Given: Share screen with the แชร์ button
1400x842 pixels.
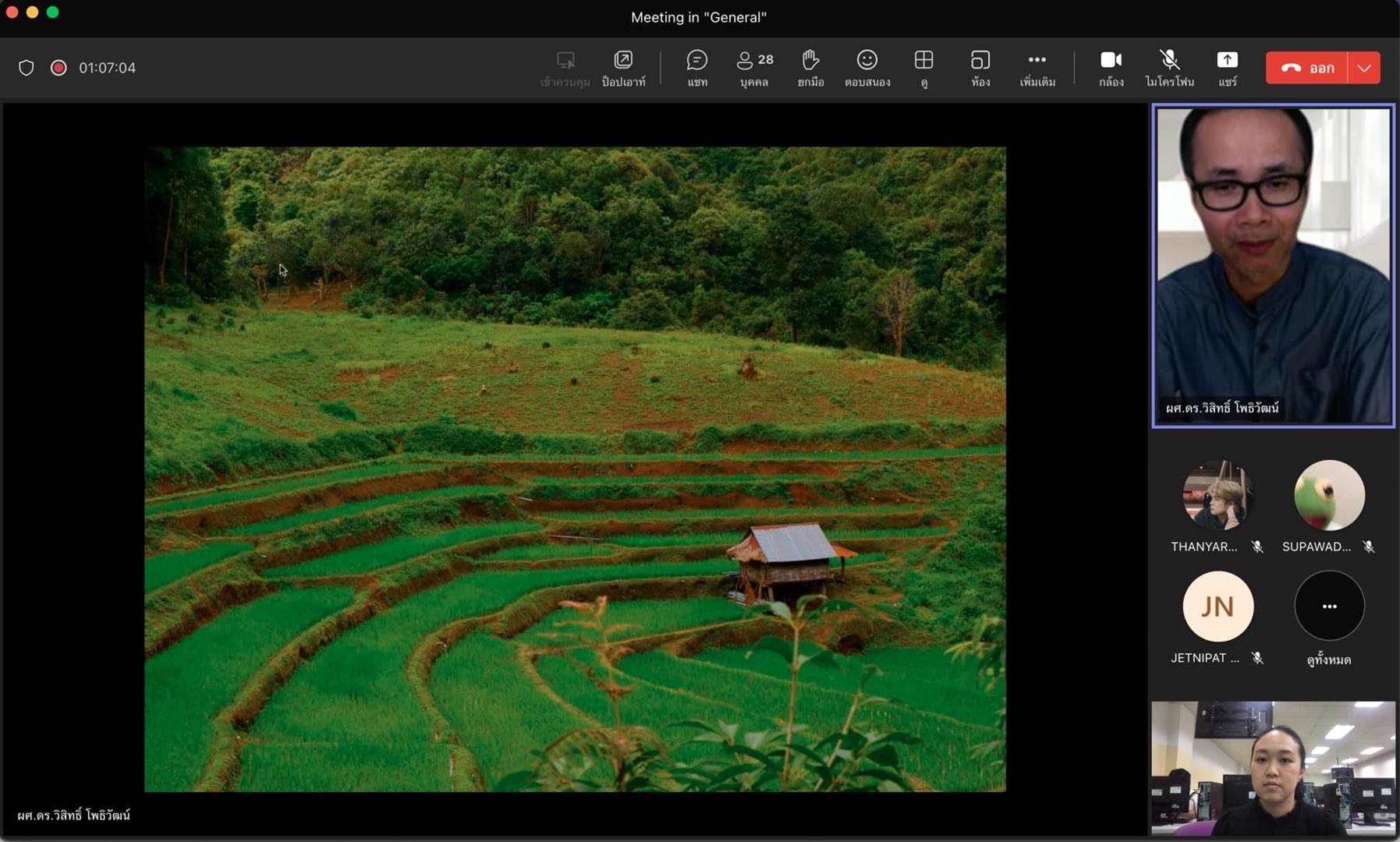Looking at the screenshot, I should coord(1227,68).
